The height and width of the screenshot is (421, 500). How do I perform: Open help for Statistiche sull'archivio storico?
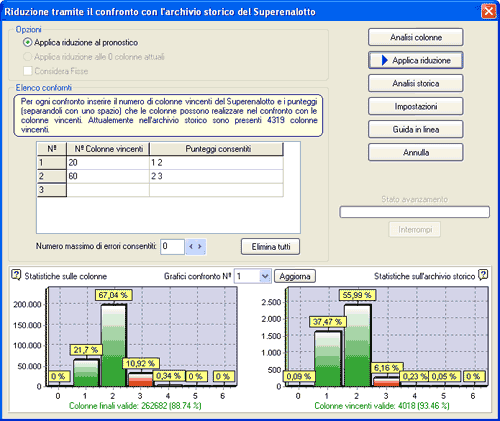pos(483,275)
